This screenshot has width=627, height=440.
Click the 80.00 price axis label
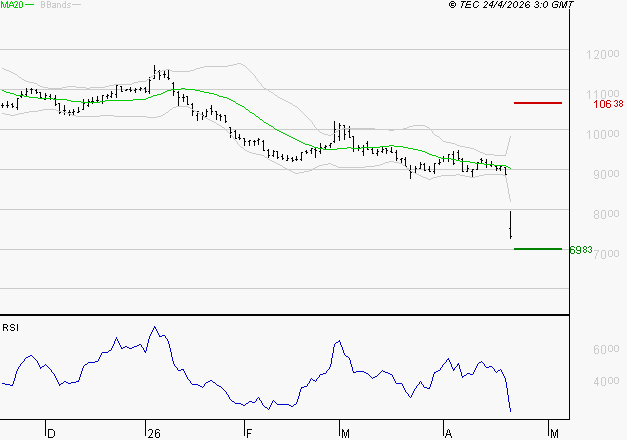click(606, 214)
